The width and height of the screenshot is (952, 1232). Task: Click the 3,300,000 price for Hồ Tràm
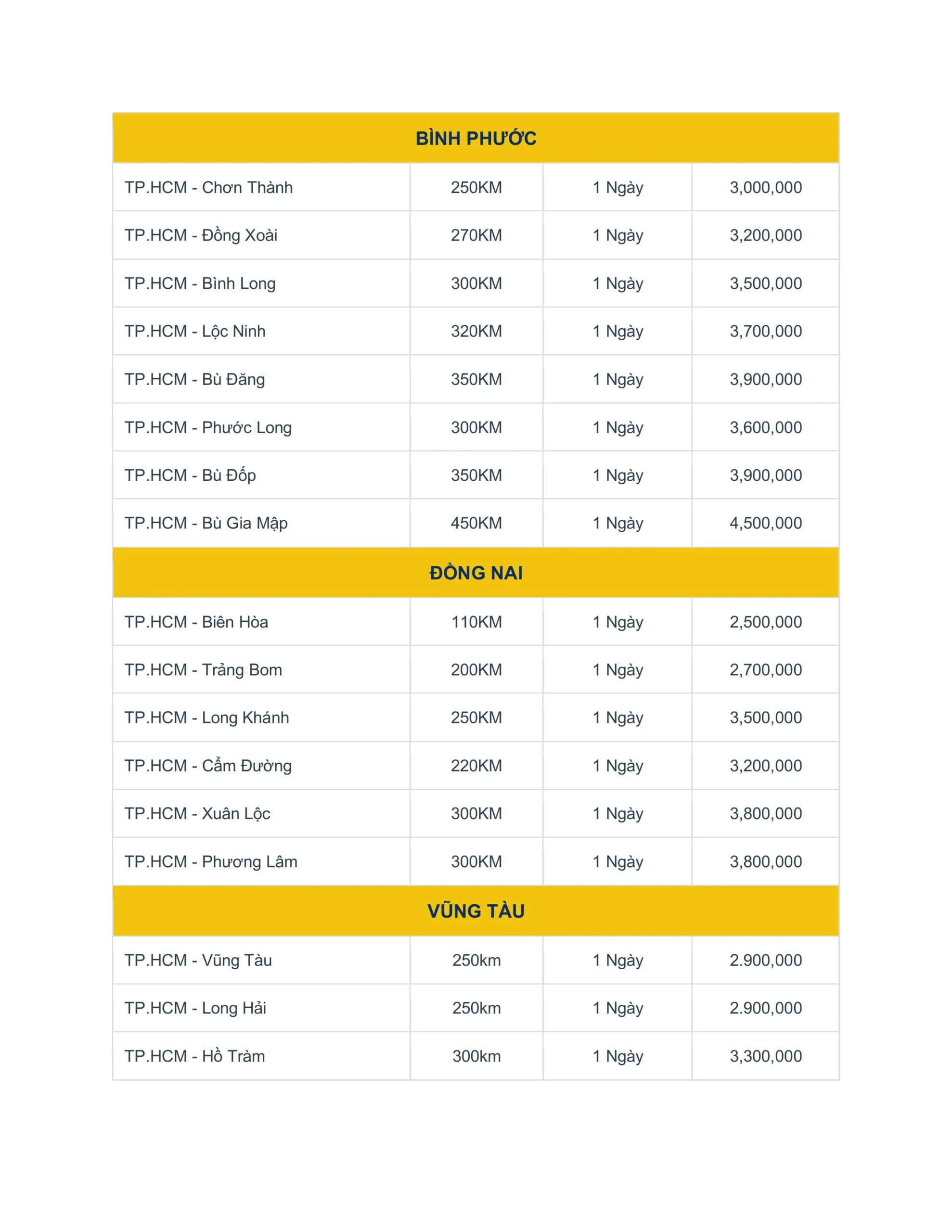(x=765, y=1056)
